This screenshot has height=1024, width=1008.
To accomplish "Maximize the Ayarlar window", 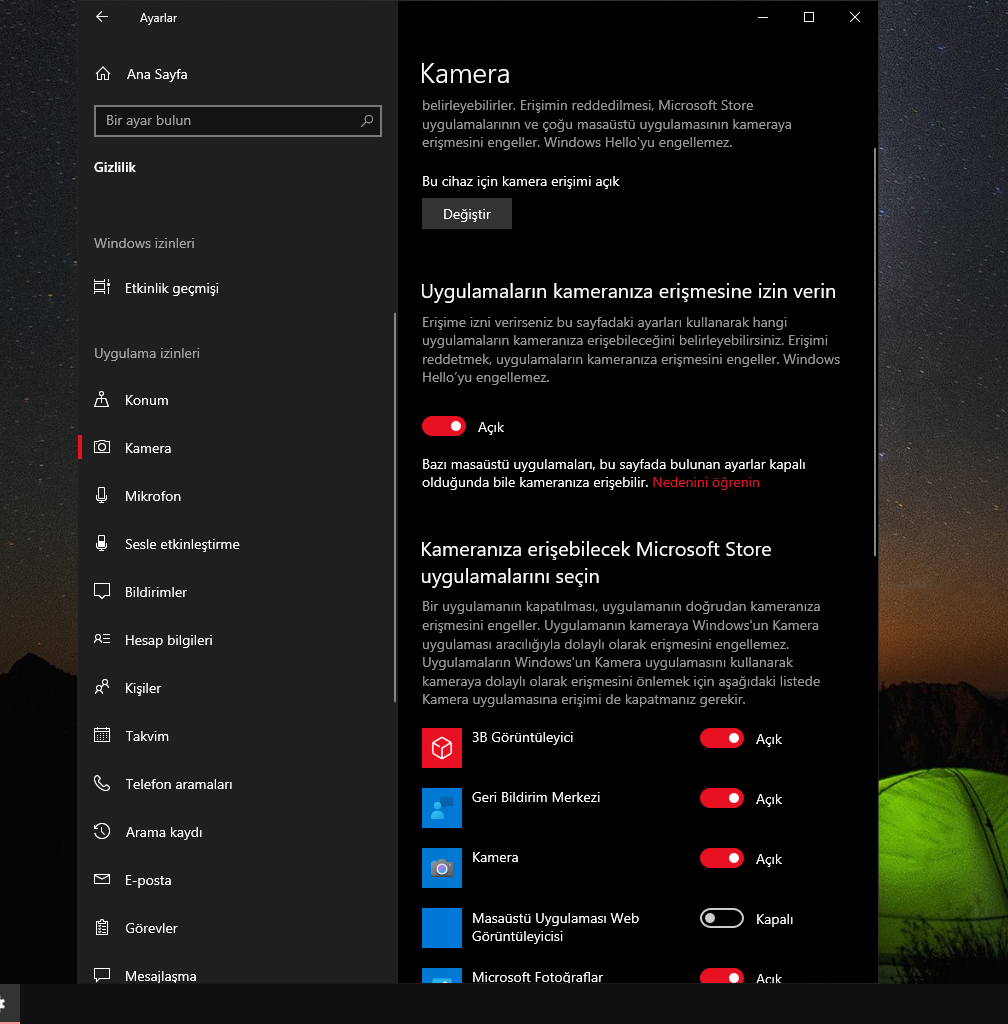I will coord(808,17).
